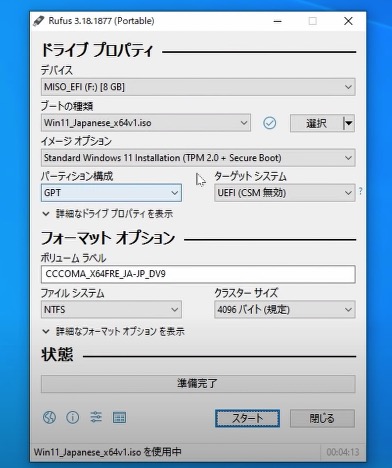Image resolution: width=392 pixels, height=468 pixels.
Task: Click the 状態 heading
Action: 57,354
